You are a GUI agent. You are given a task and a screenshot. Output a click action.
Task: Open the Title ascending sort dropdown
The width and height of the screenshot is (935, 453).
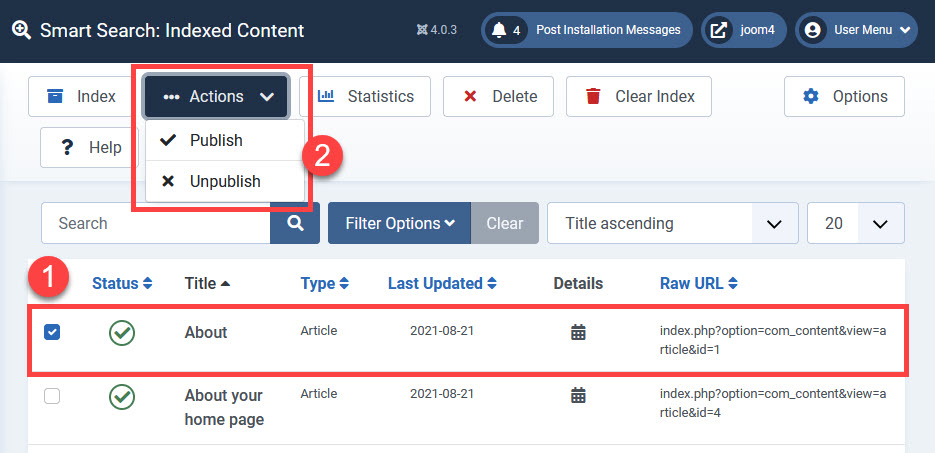pos(672,223)
